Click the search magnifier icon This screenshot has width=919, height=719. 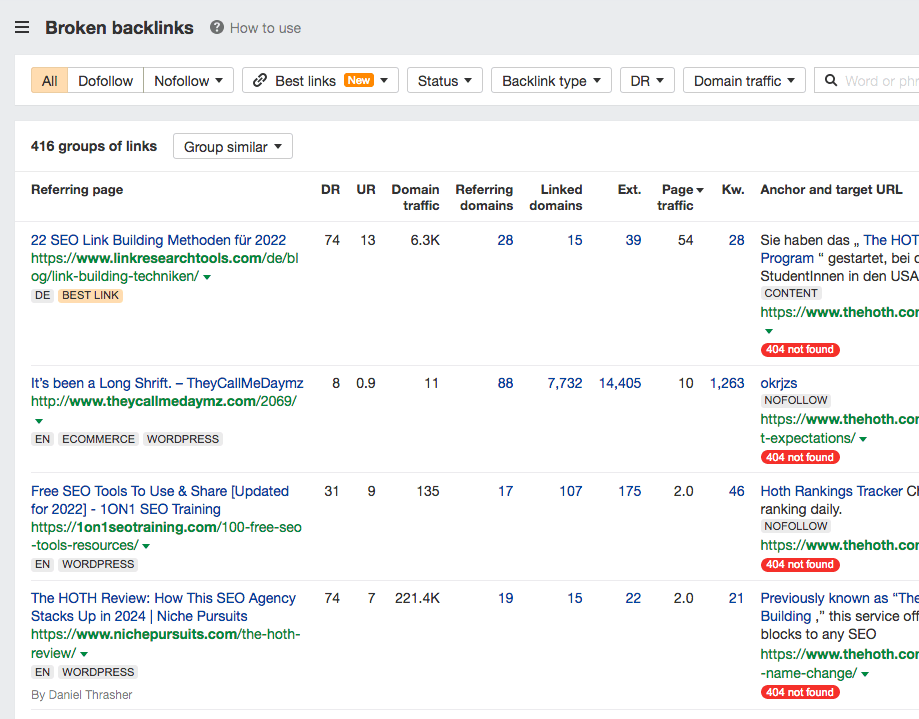coord(831,81)
